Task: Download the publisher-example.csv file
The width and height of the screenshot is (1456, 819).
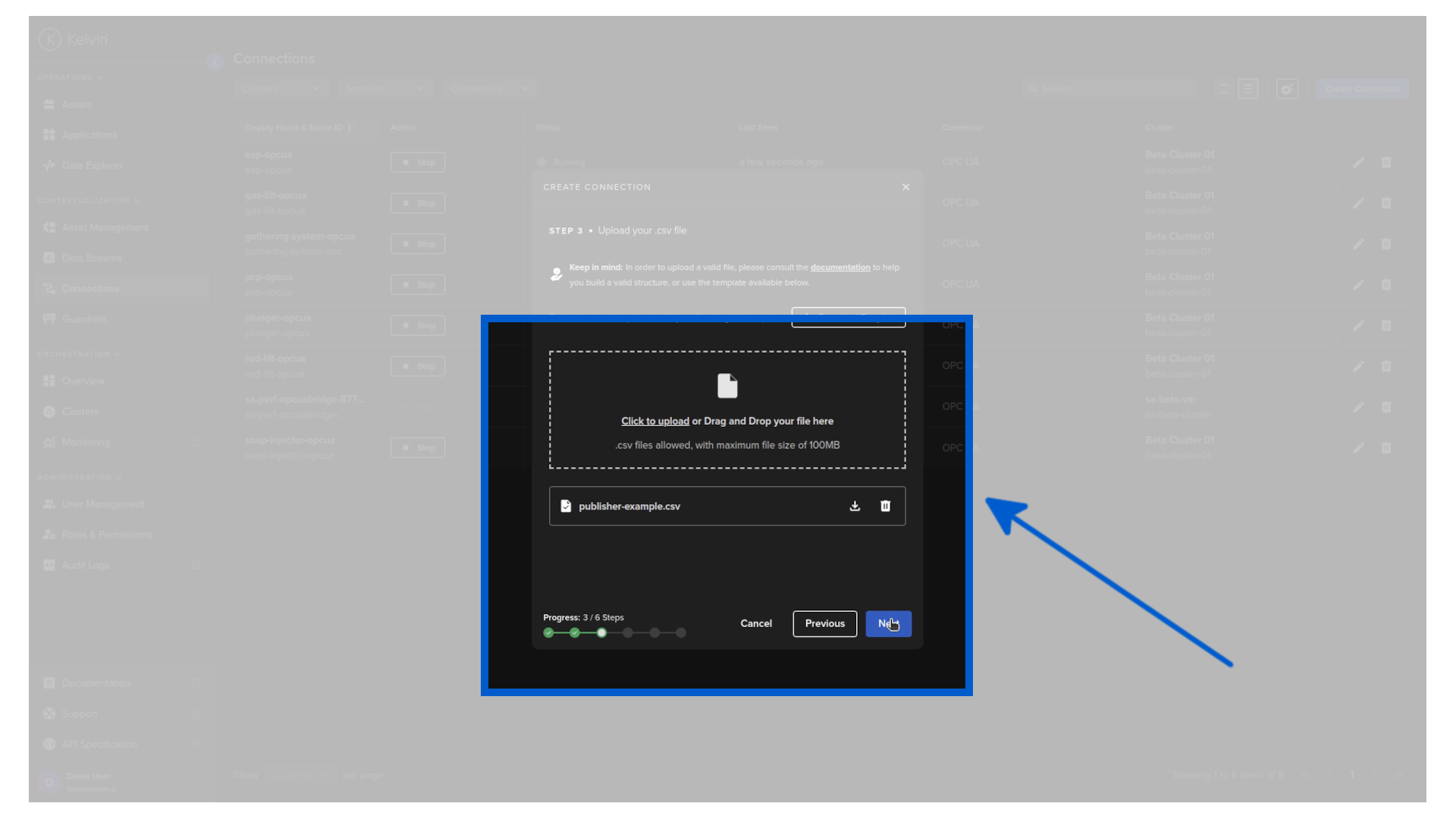Action: [x=855, y=506]
